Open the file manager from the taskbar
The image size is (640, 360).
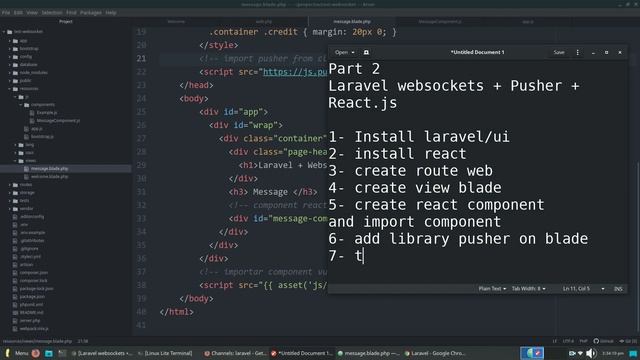(x=49, y=353)
